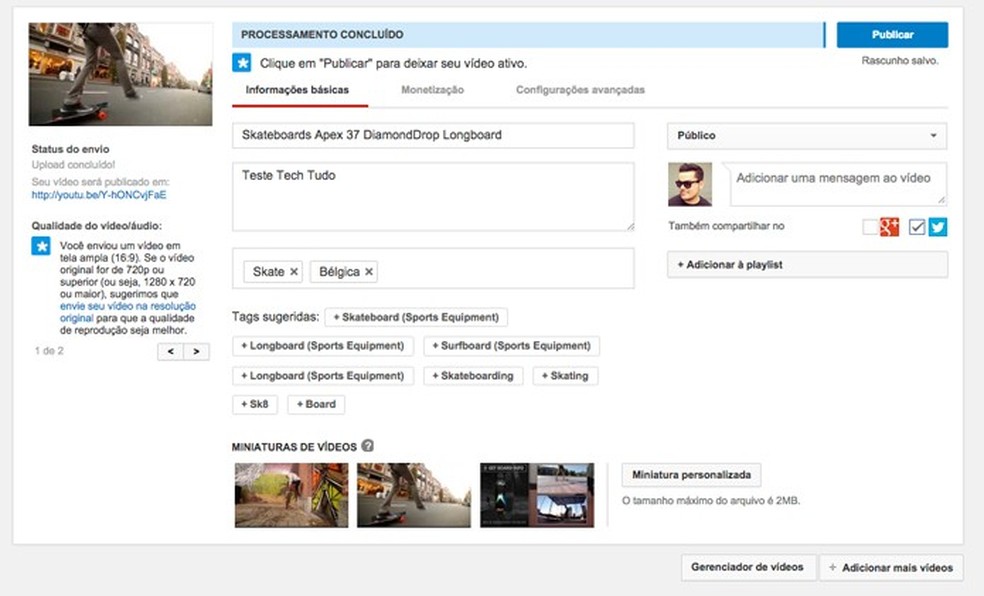Toggle the Google+ sharing checkbox
Screen dimensions: 984x596
point(870,227)
